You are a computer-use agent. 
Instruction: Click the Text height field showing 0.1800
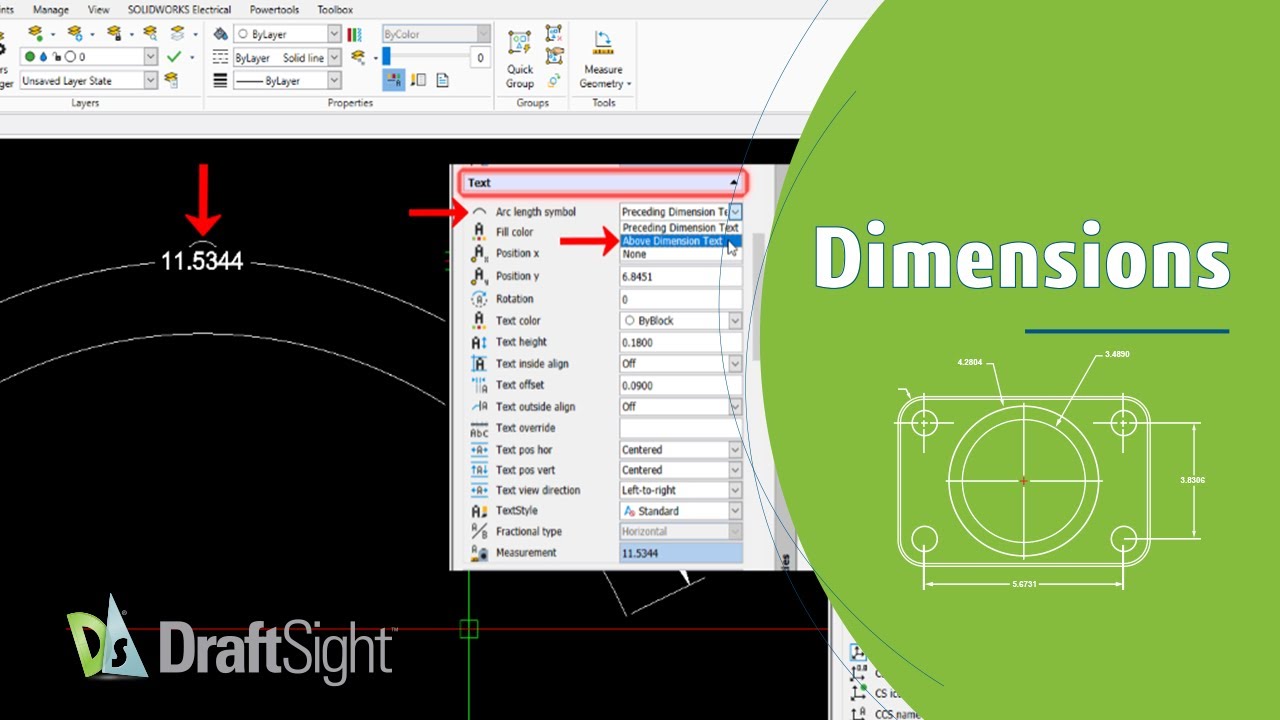[681, 342]
